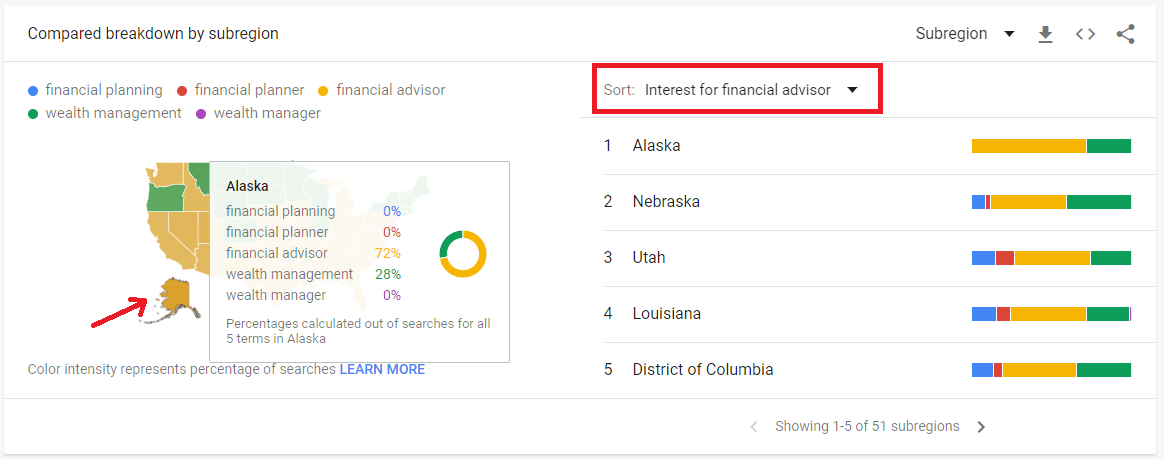Open the LEARN MORE link
1164x459 pixels.
[382, 369]
